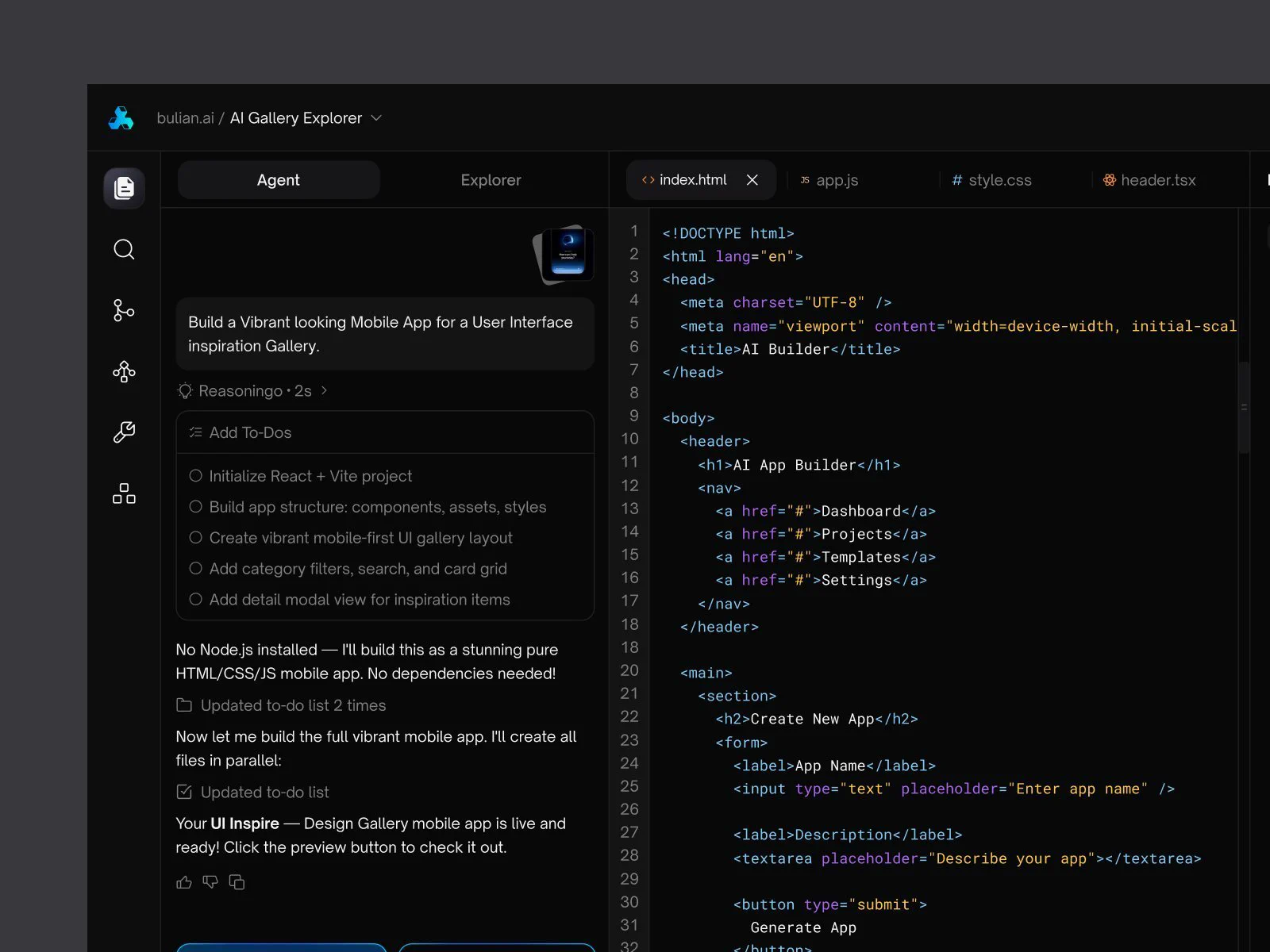Open the source control branch icon
This screenshot has height=952, width=1270.
pyautogui.click(x=124, y=310)
